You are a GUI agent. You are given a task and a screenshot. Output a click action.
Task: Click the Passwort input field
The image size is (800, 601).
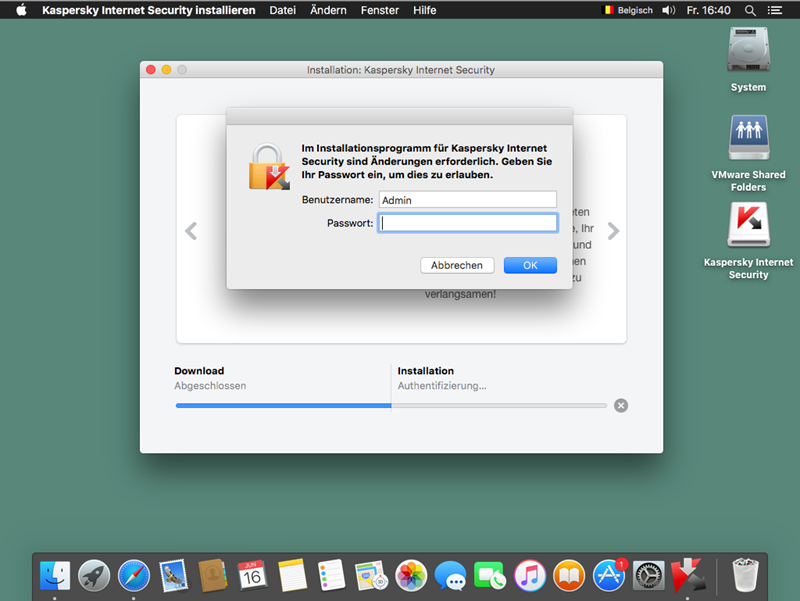pos(467,223)
